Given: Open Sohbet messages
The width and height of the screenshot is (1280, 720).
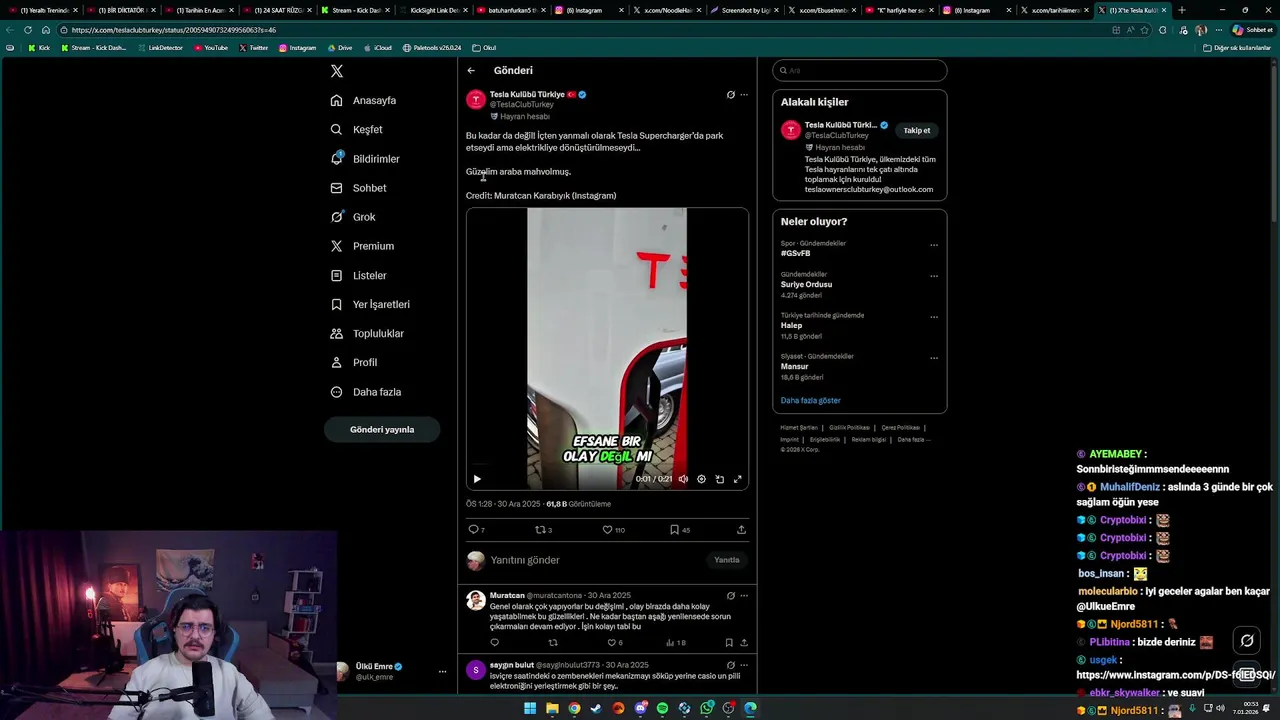Looking at the screenshot, I should click(x=358, y=188).
